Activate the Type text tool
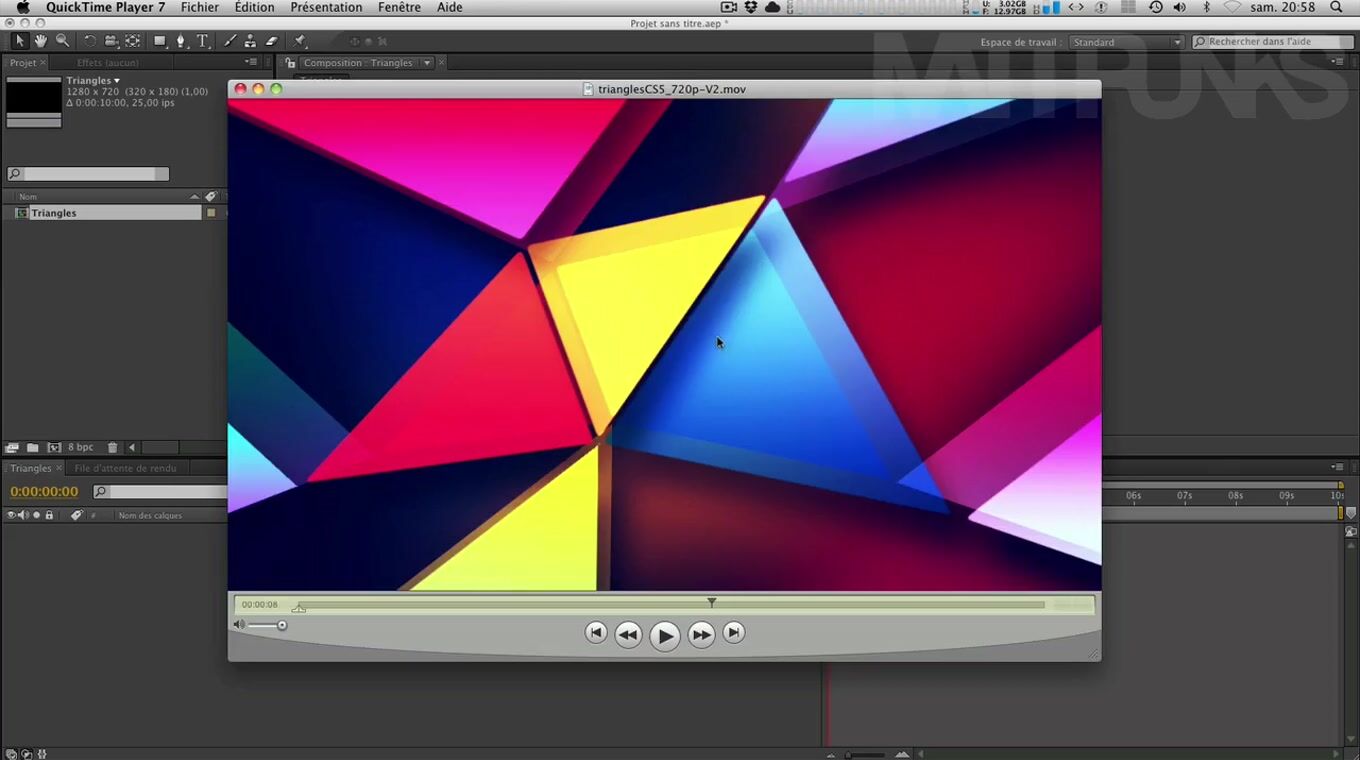 click(202, 41)
